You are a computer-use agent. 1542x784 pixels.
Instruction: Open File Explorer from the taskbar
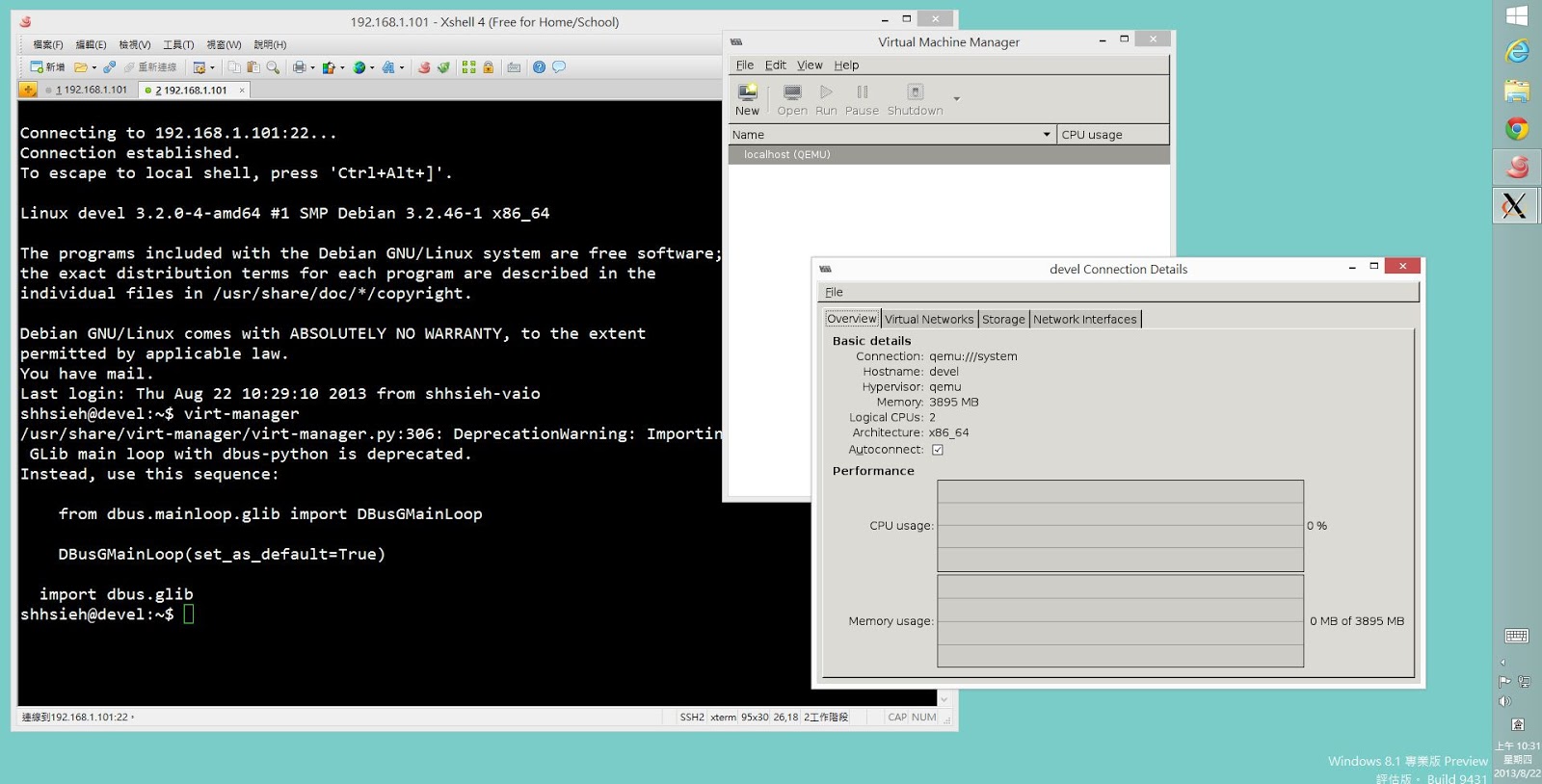click(x=1517, y=91)
